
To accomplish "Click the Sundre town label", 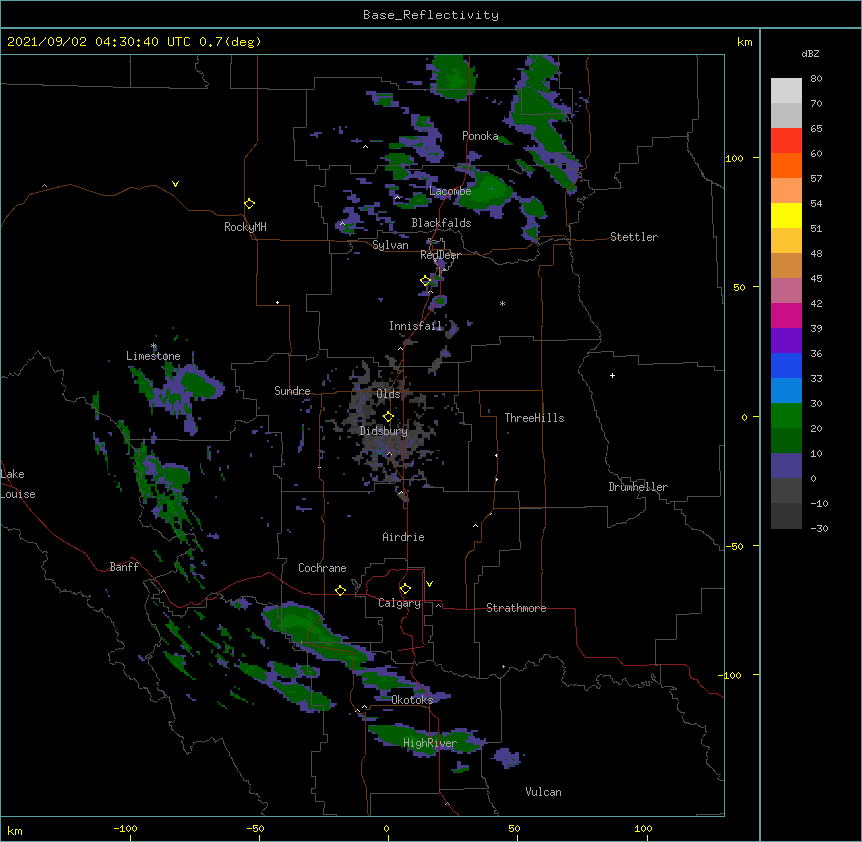I will tap(292, 391).
